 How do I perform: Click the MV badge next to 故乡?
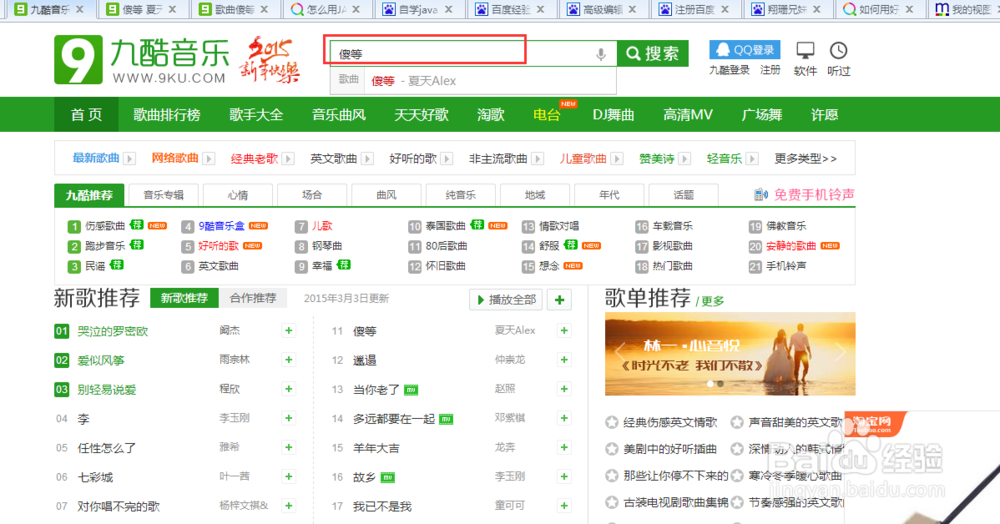coord(387,477)
